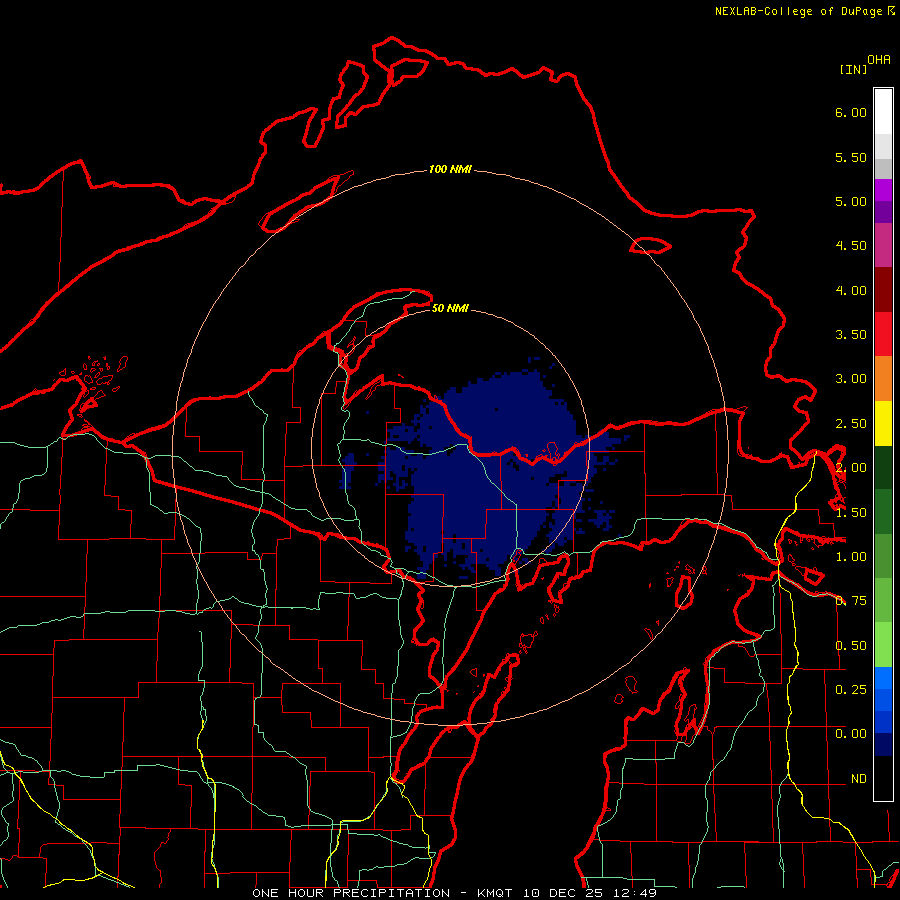Image resolution: width=900 pixels, height=900 pixels.
Task: Click the 3.50 legend value
Action: 851,335
